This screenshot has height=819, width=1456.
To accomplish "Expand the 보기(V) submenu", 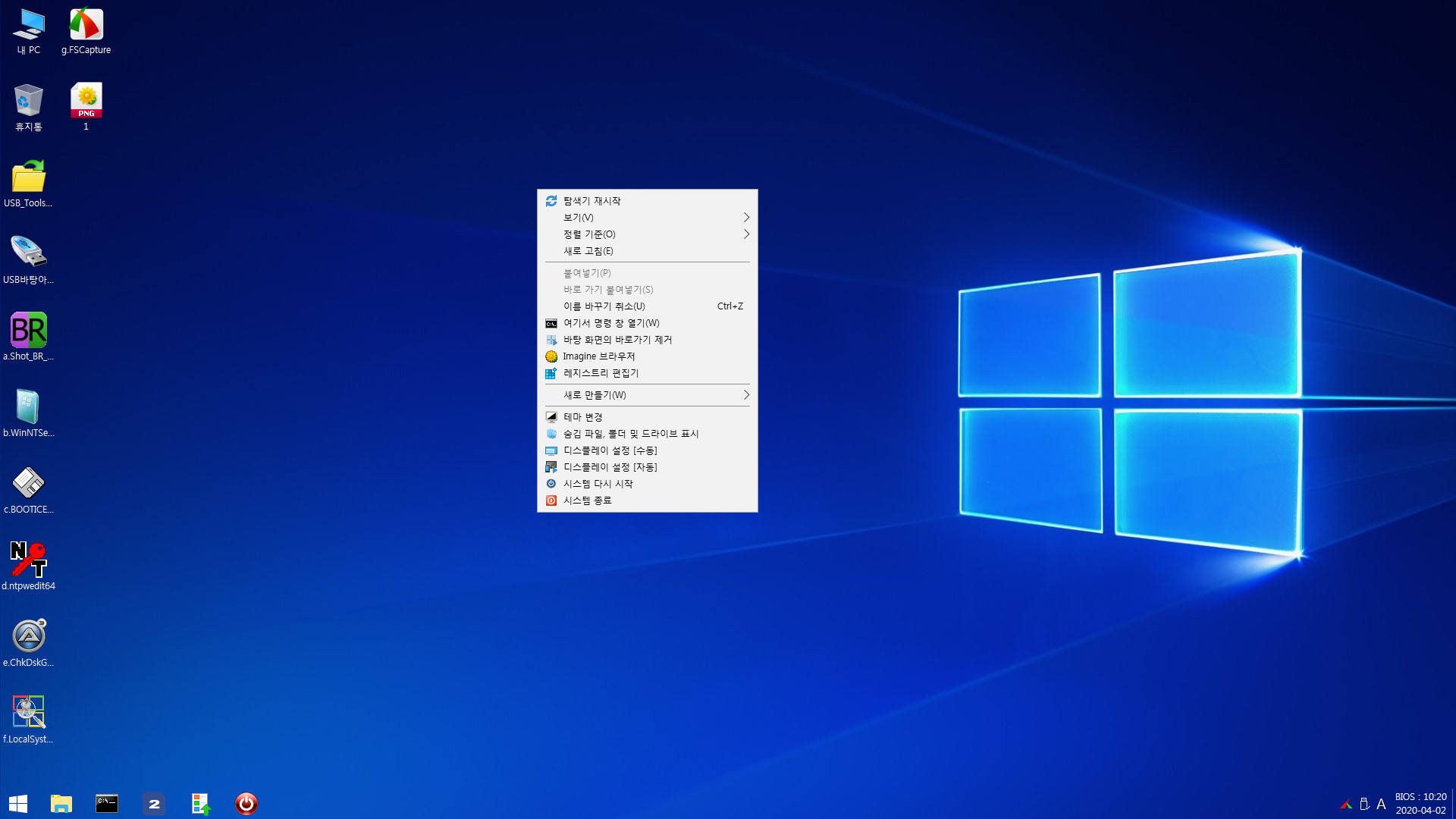I will (x=648, y=218).
